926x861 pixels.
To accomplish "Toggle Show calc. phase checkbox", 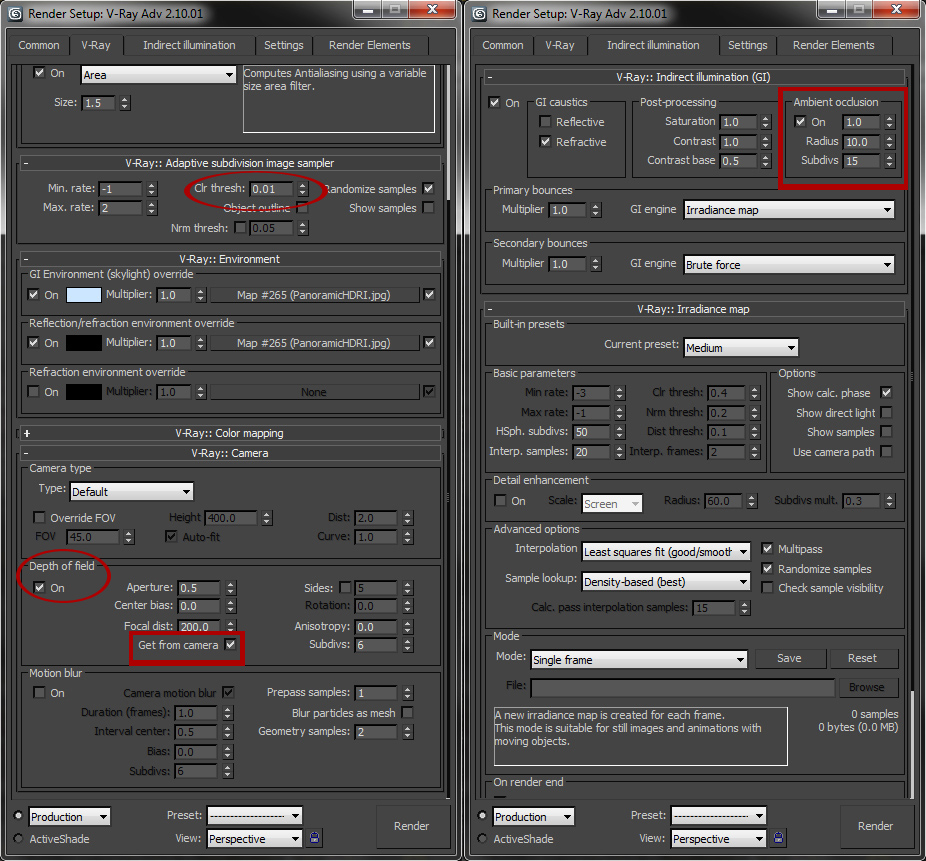I will click(x=886, y=392).
